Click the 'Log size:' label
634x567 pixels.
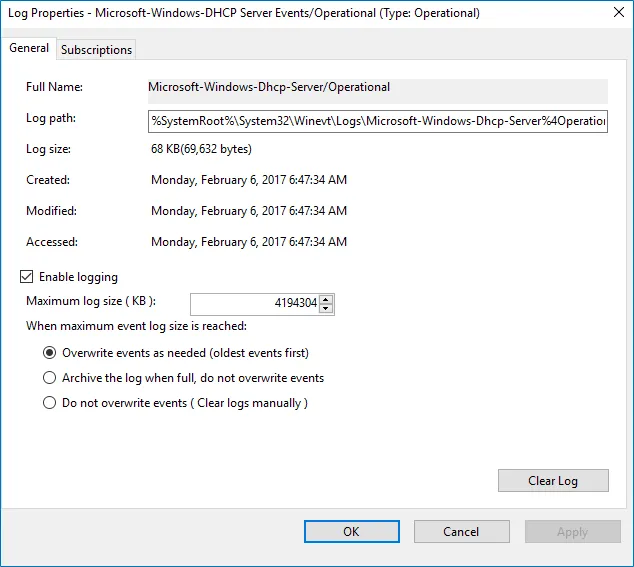48,149
